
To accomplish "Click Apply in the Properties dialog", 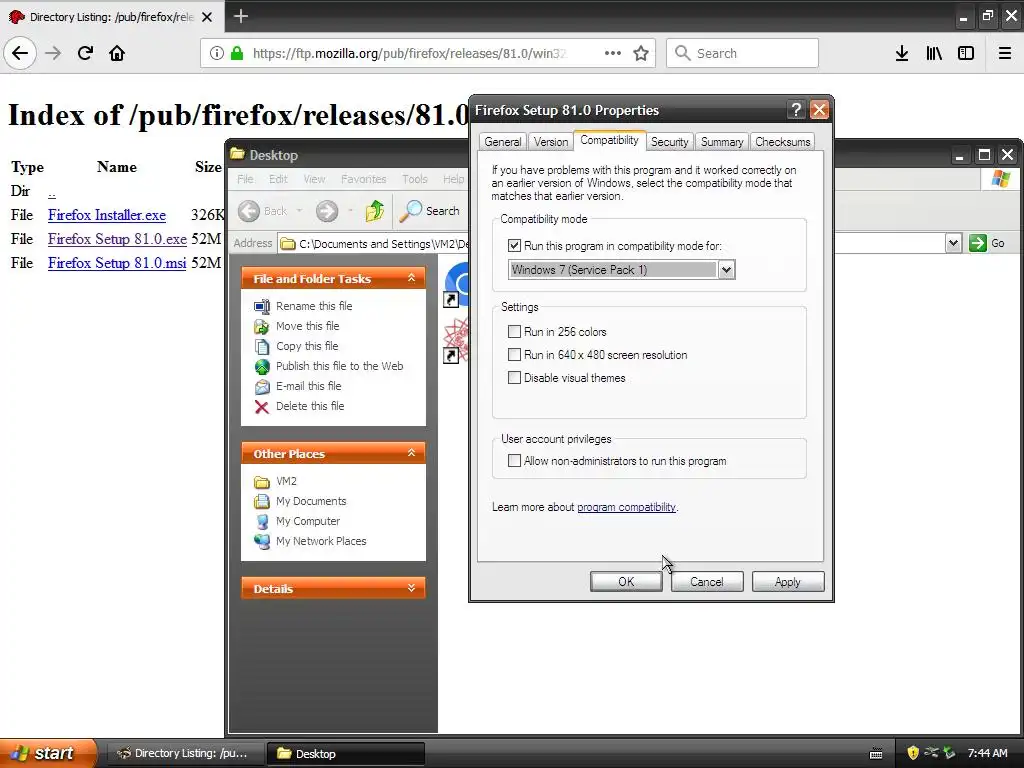I will click(788, 581).
